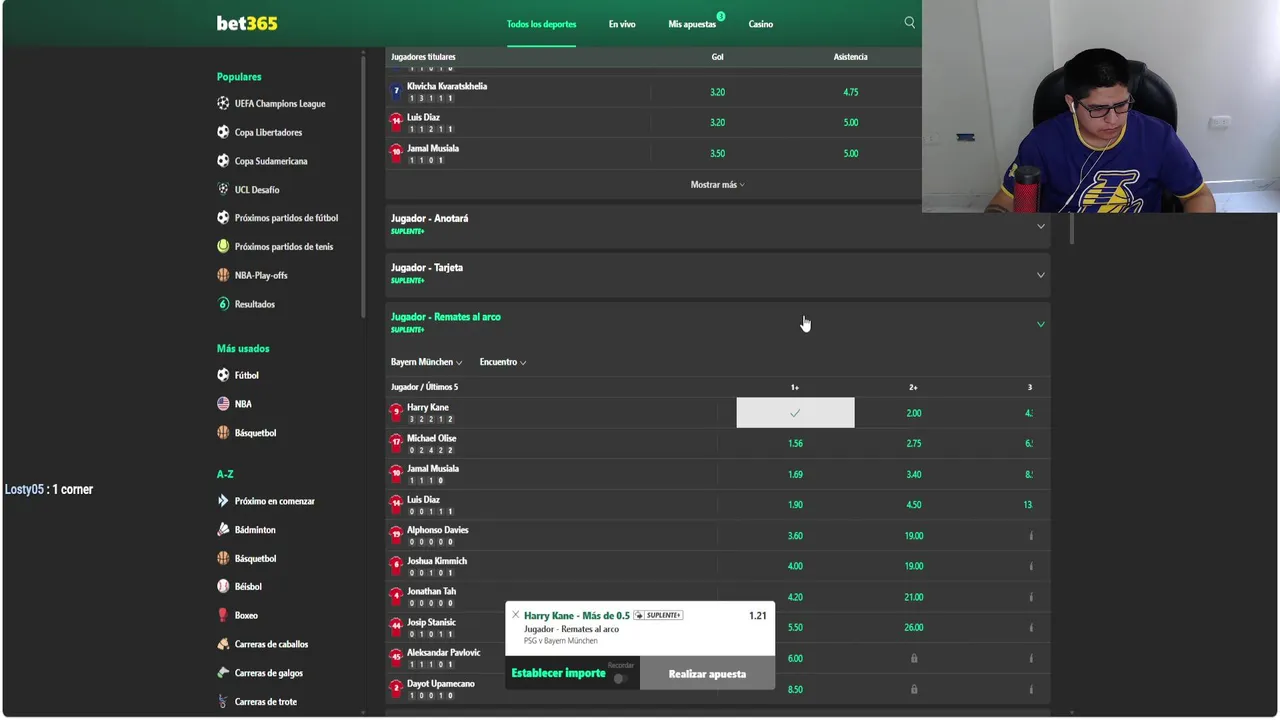1280x720 pixels.
Task: Open Bayern München team dropdown
Action: click(426, 362)
